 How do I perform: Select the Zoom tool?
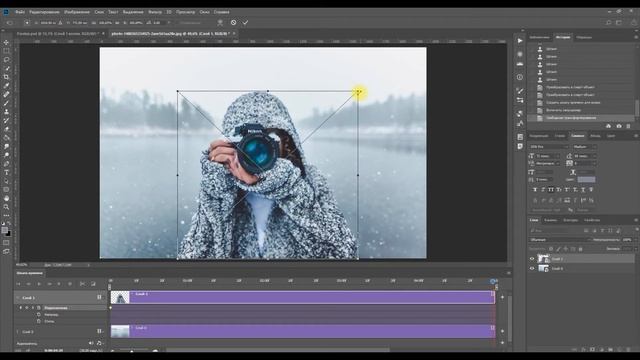click(6, 207)
